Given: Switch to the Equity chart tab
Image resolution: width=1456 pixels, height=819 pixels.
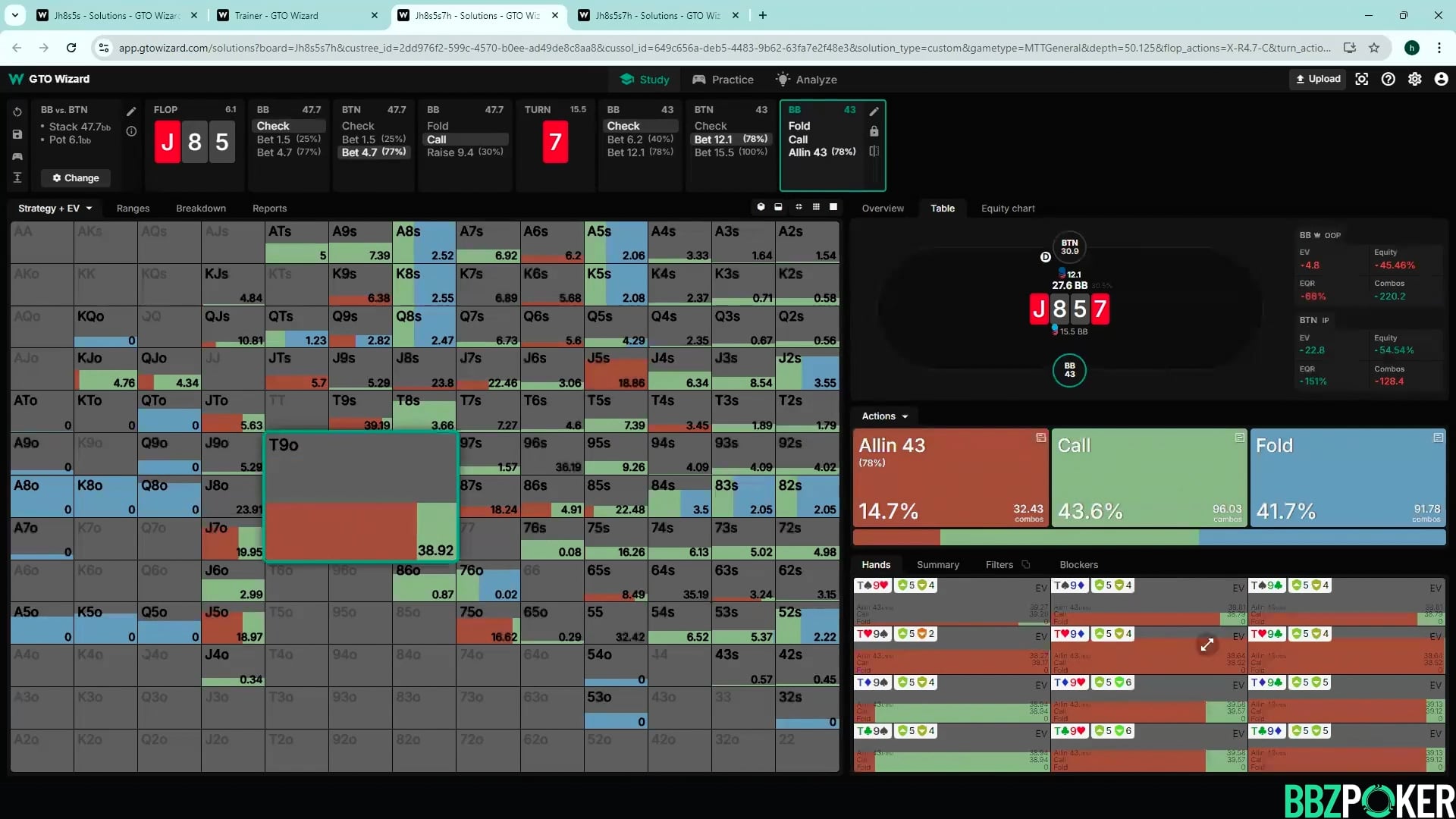Looking at the screenshot, I should [1008, 208].
